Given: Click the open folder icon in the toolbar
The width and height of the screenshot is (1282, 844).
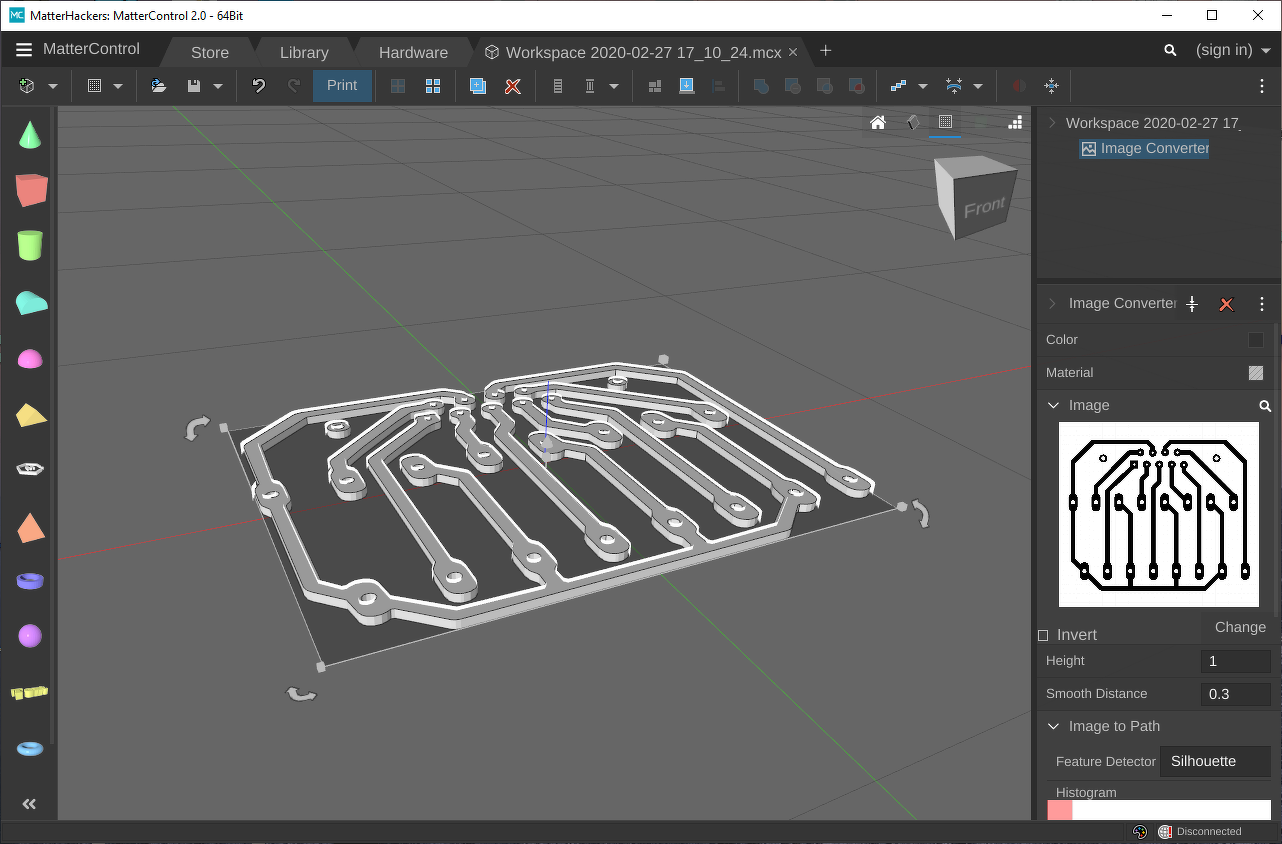Looking at the screenshot, I should [x=159, y=86].
